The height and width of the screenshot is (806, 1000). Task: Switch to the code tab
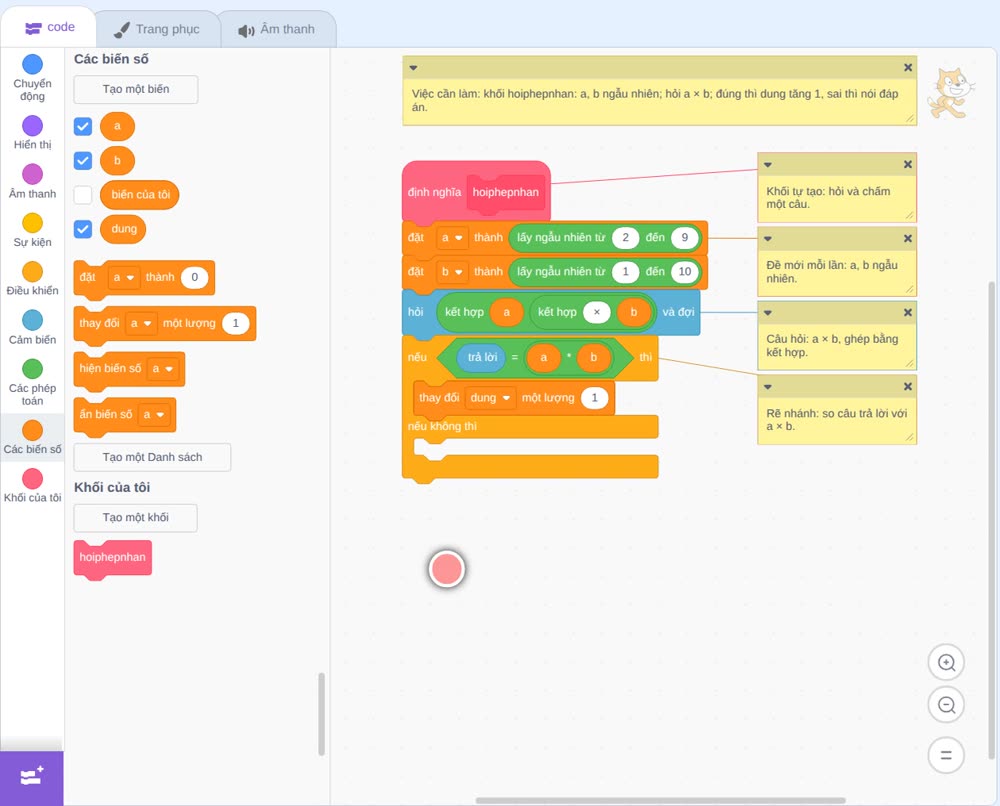(x=49, y=27)
